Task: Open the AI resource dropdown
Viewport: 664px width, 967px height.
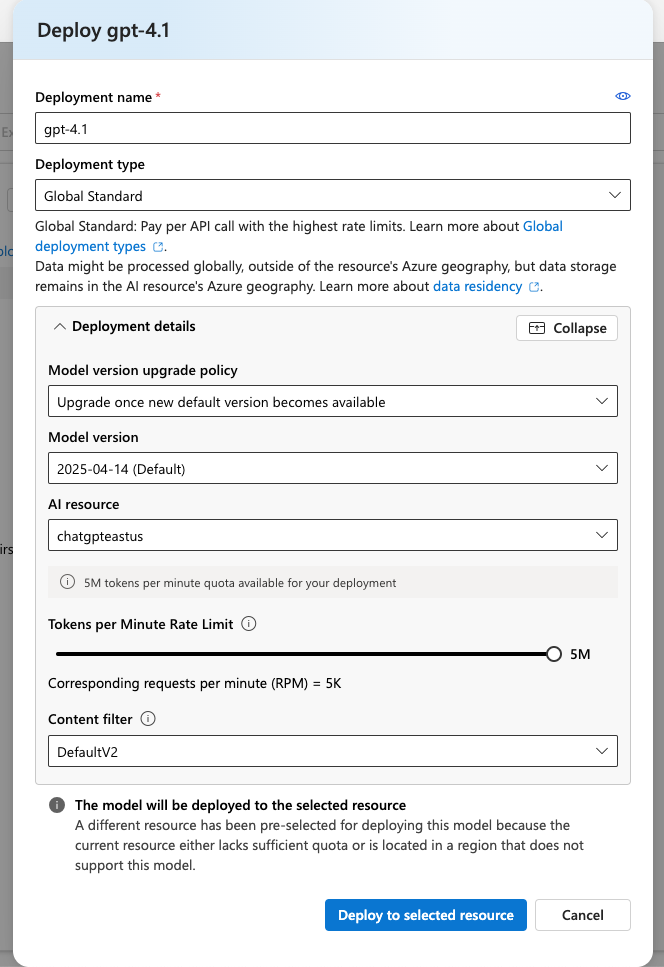Action: [x=333, y=535]
